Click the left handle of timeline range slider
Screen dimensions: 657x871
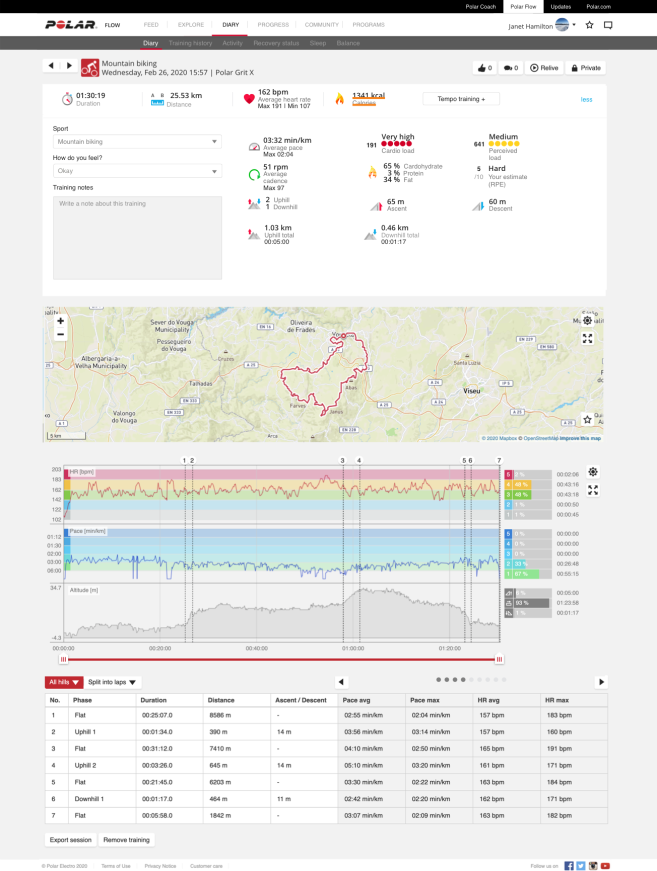64,659
